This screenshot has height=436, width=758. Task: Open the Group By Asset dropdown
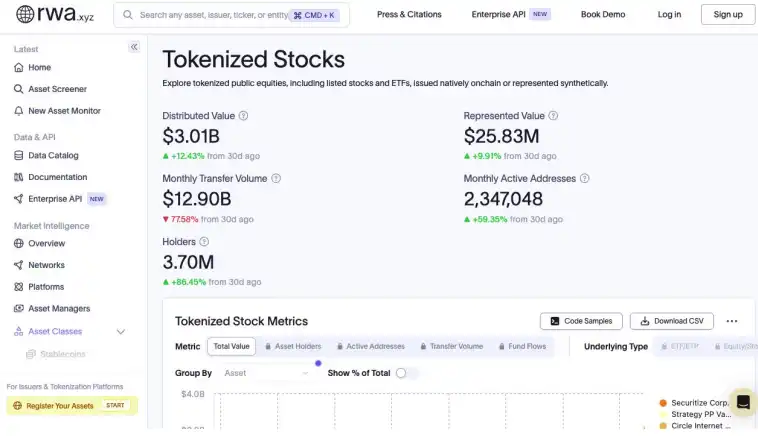(x=266, y=373)
